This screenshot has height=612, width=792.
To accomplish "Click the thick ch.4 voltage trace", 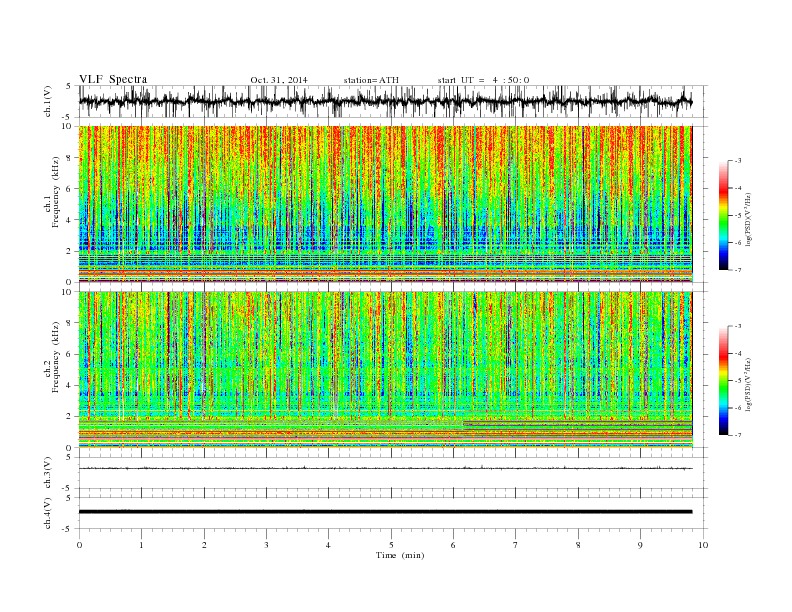I will point(385,512).
